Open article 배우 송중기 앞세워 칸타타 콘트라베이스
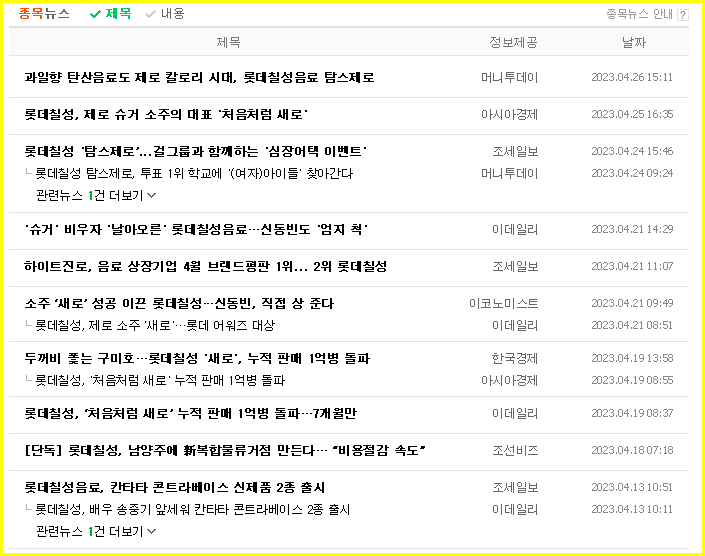 pos(192,510)
